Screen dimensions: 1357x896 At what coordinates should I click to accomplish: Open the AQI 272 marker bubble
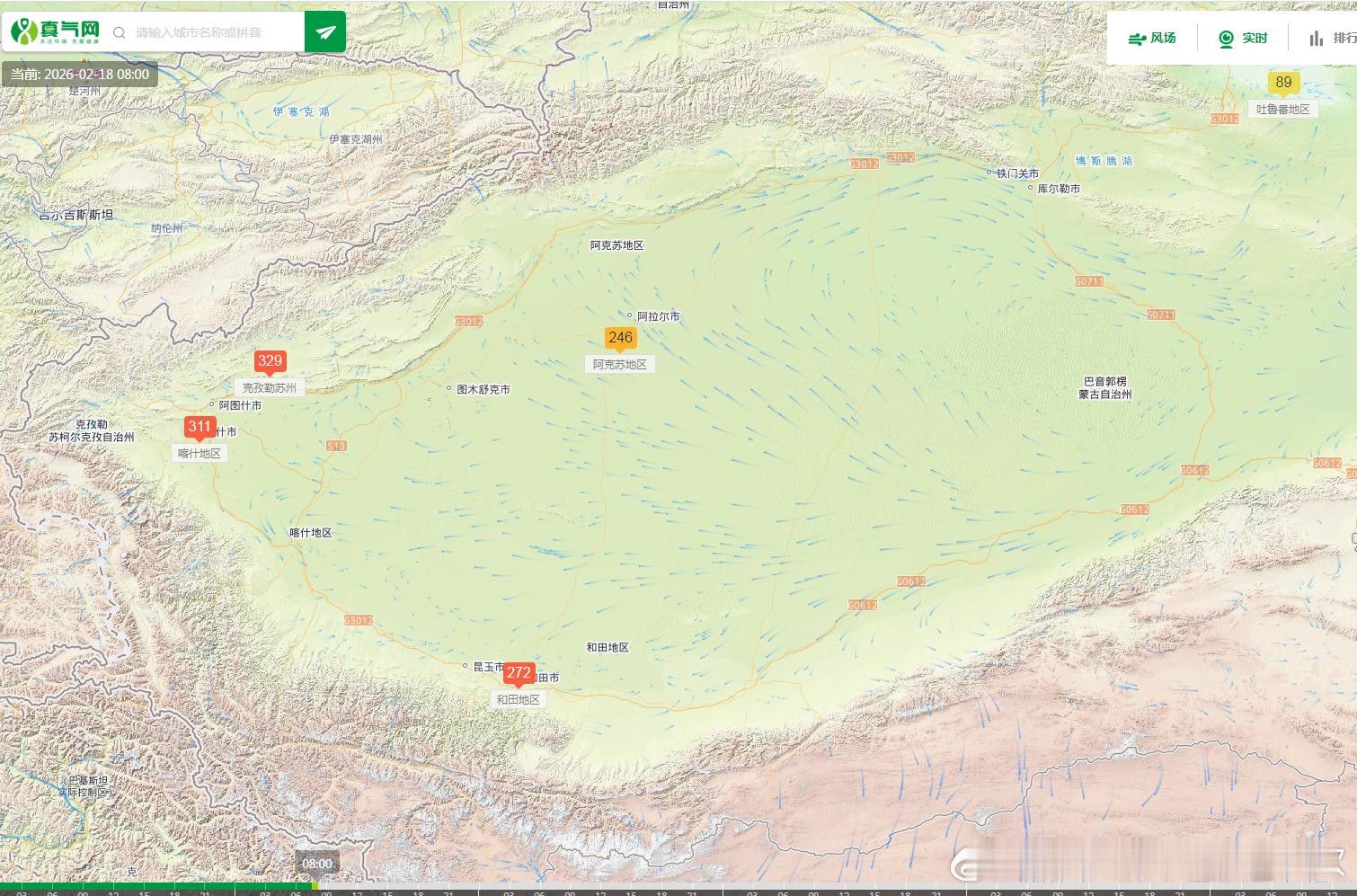tap(519, 673)
